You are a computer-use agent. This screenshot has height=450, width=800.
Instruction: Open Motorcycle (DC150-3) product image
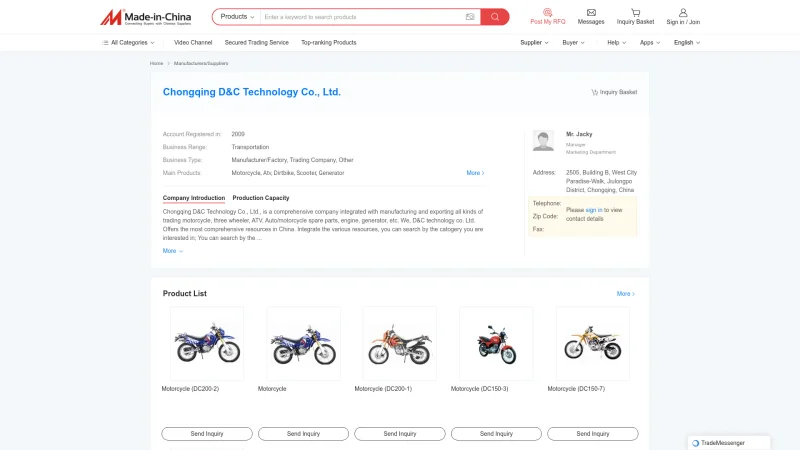click(496, 343)
